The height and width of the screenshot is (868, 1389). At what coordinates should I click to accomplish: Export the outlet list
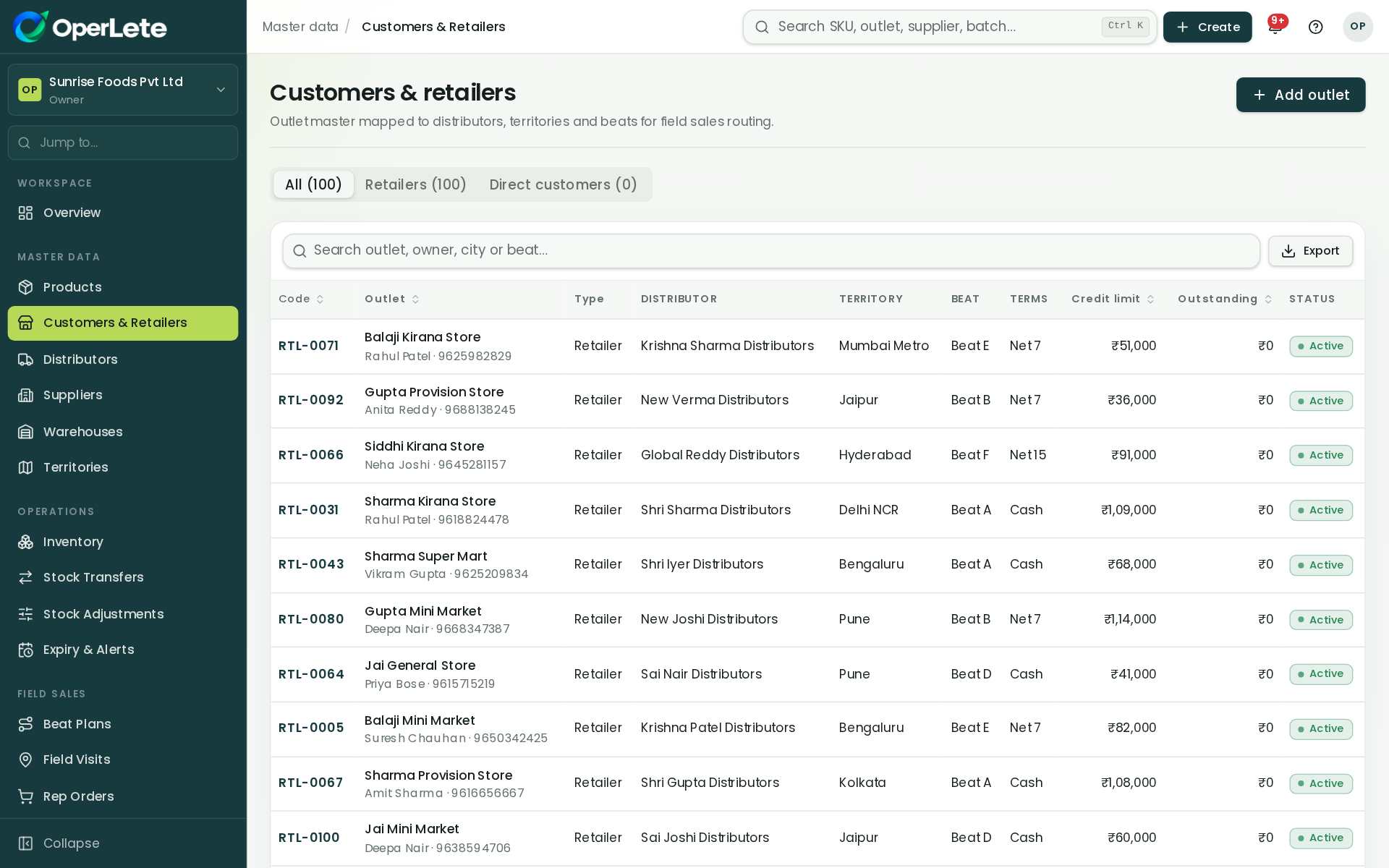tap(1310, 251)
